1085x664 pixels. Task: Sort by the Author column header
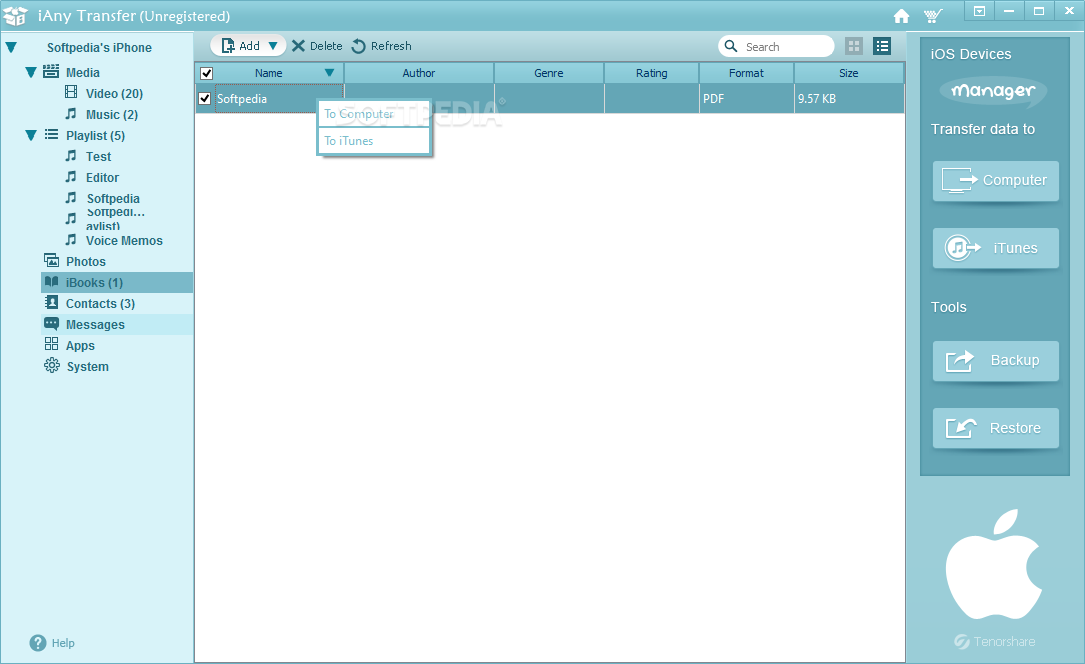coord(419,73)
